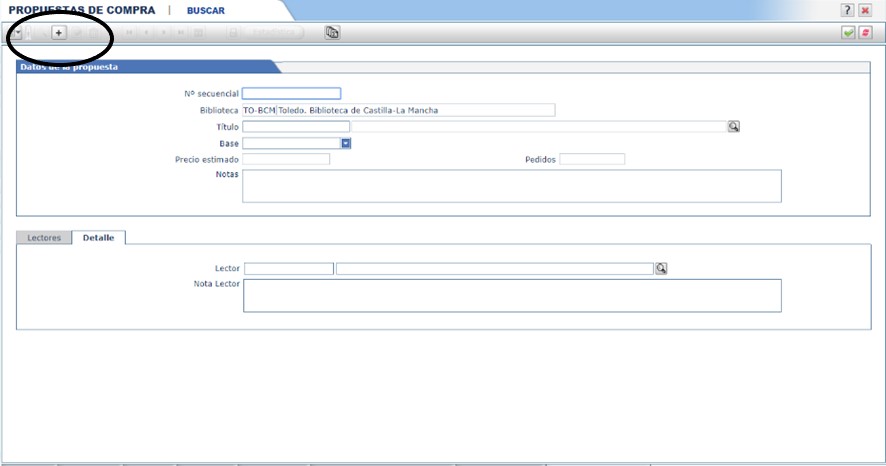The width and height of the screenshot is (886, 466).
Task: Select the Detalle tab
Action: [98, 238]
